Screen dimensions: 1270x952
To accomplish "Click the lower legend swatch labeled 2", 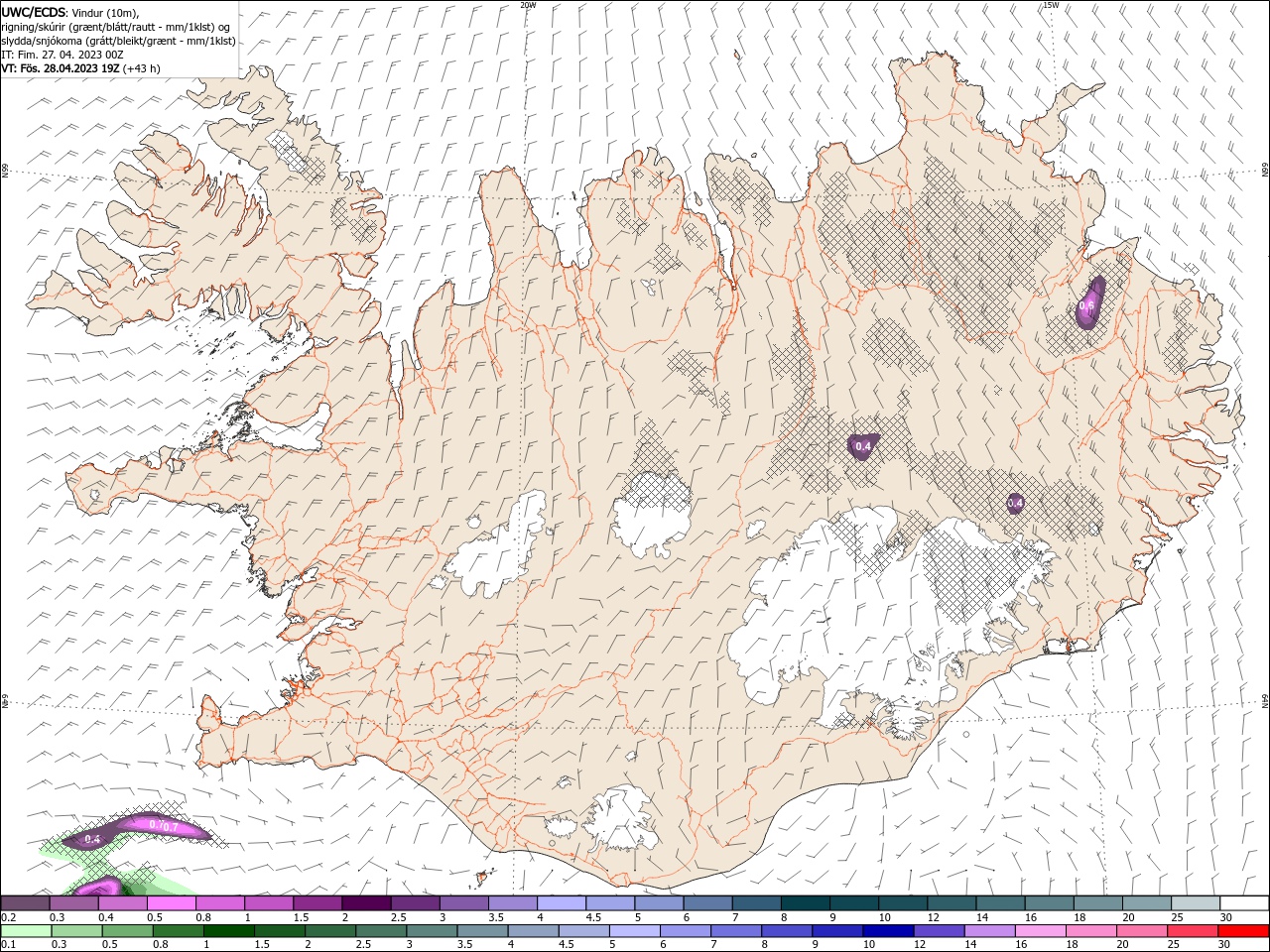I will pos(332,931).
